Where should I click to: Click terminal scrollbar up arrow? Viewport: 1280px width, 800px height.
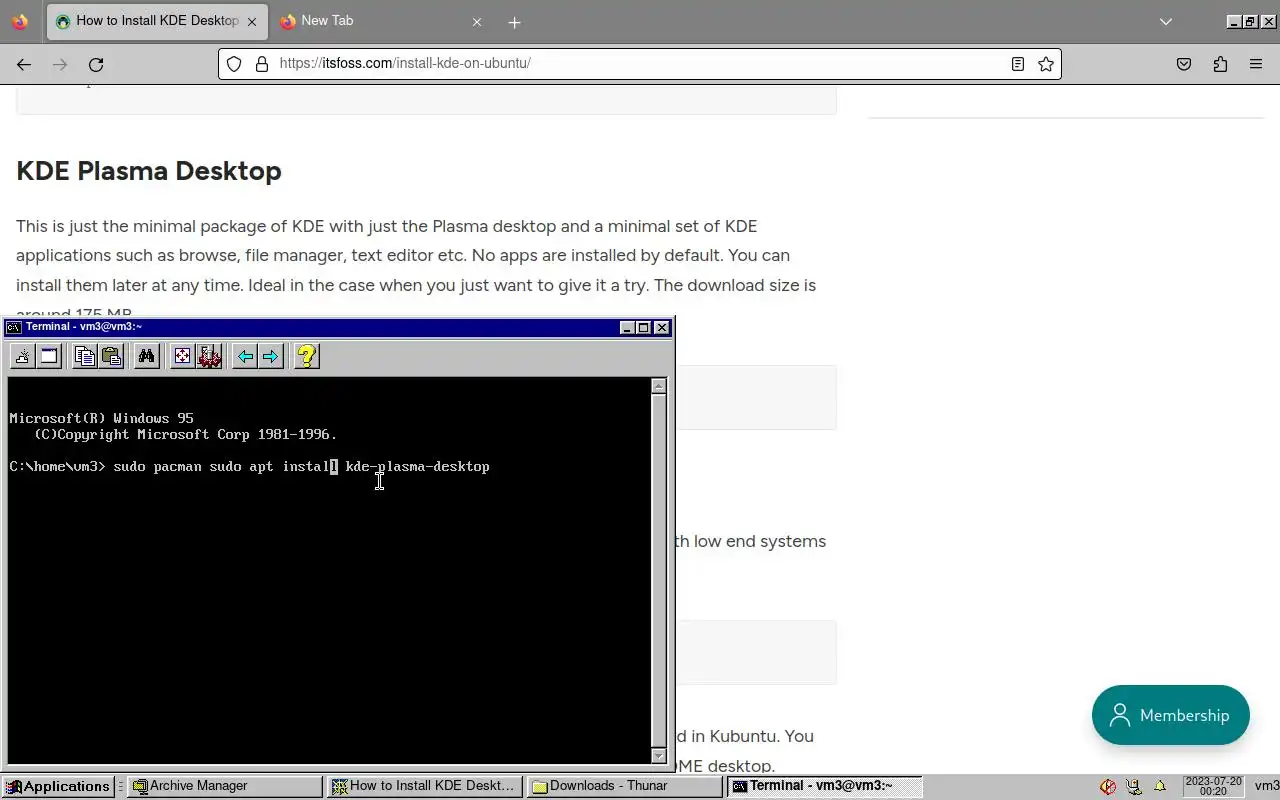point(658,386)
